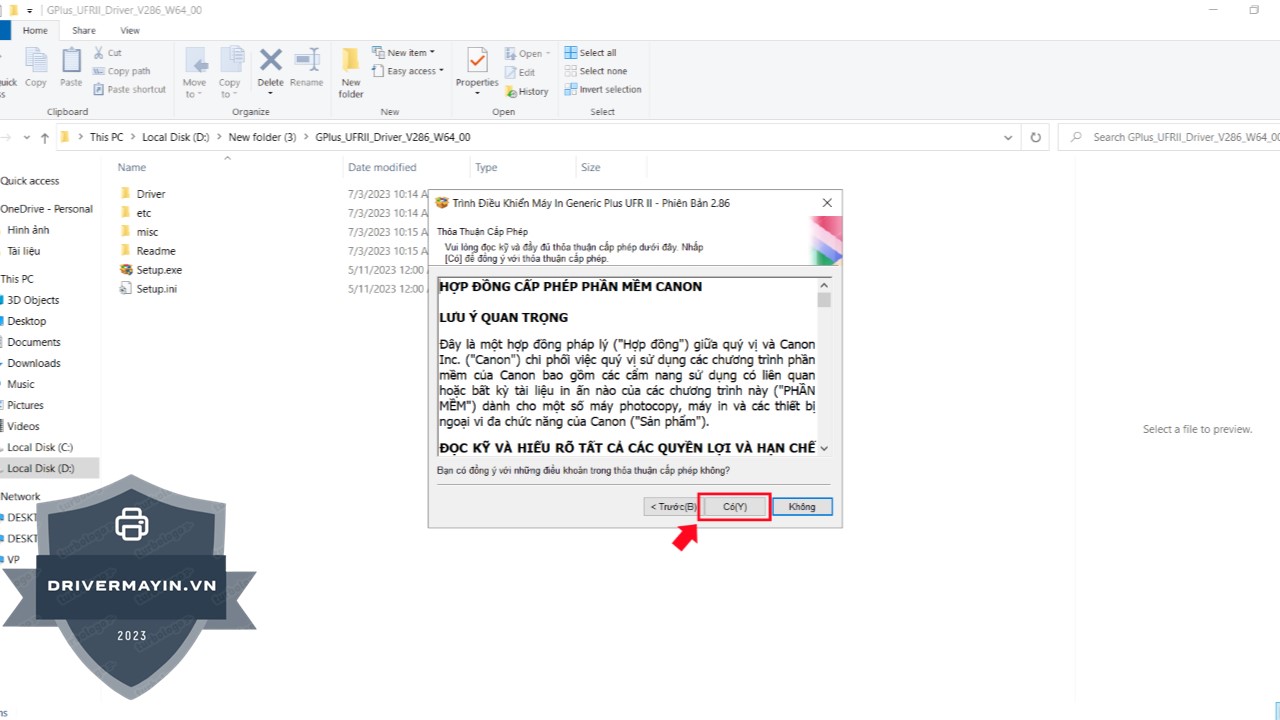Expand the Easy access dropdown
The image size is (1280, 720).
point(410,71)
